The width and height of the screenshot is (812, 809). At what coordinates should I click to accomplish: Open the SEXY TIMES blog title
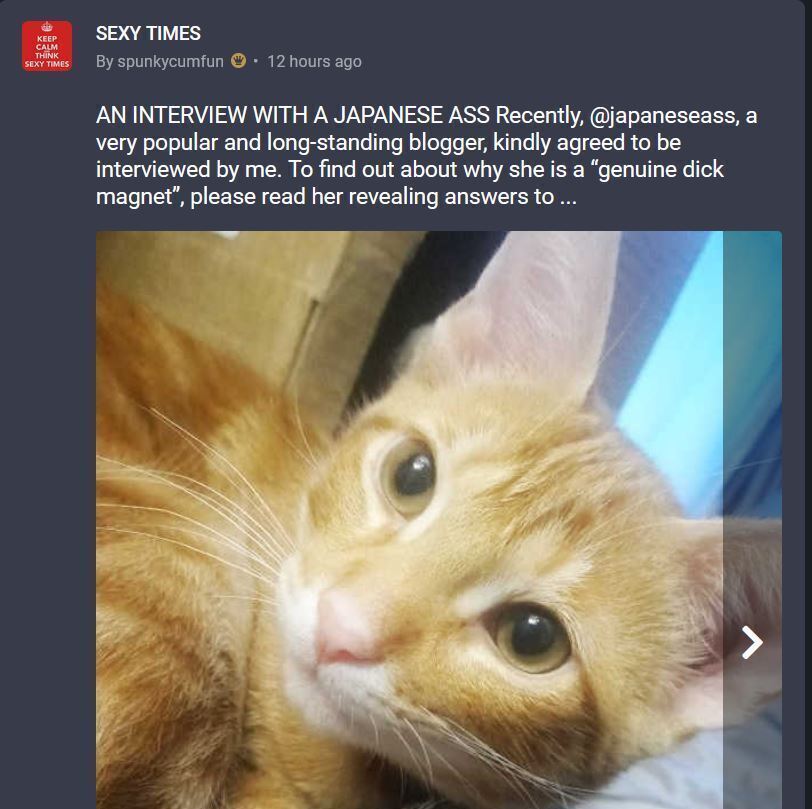[148, 34]
